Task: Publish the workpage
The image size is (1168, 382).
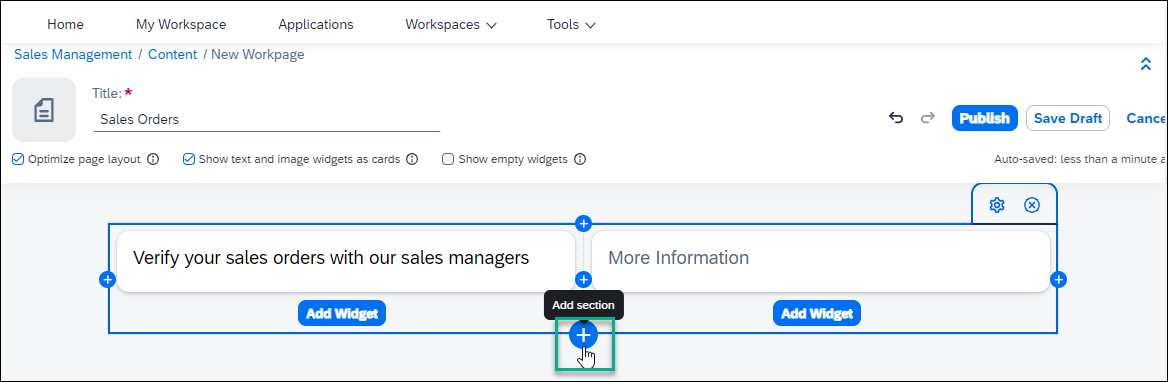Action: tap(985, 118)
